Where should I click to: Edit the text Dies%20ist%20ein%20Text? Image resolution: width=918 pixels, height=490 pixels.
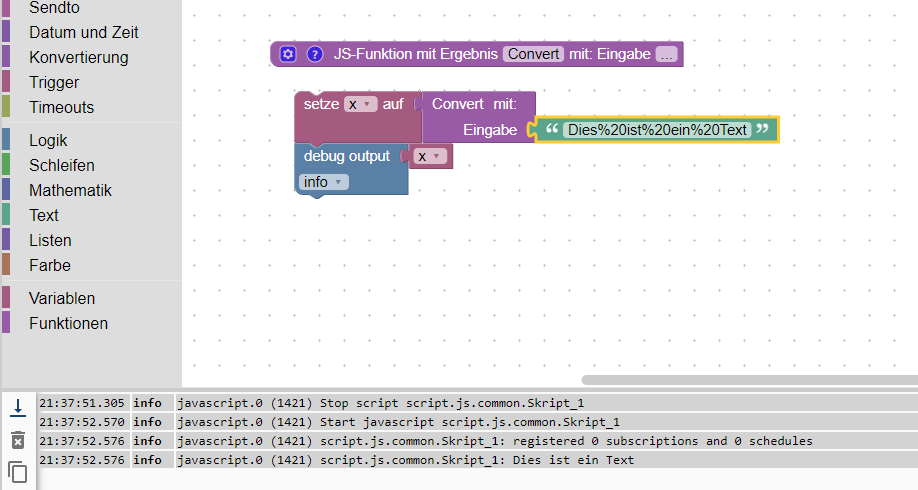point(657,130)
